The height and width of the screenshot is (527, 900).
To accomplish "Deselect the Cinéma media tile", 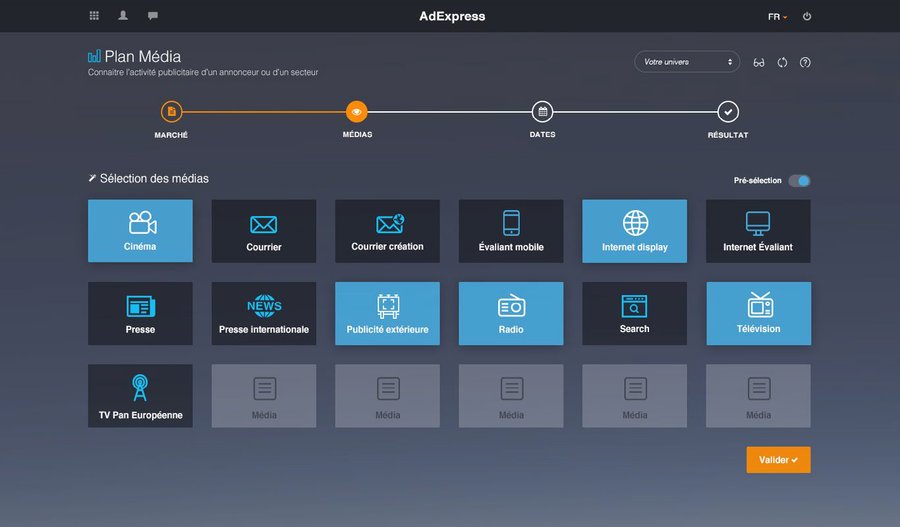I will point(140,231).
